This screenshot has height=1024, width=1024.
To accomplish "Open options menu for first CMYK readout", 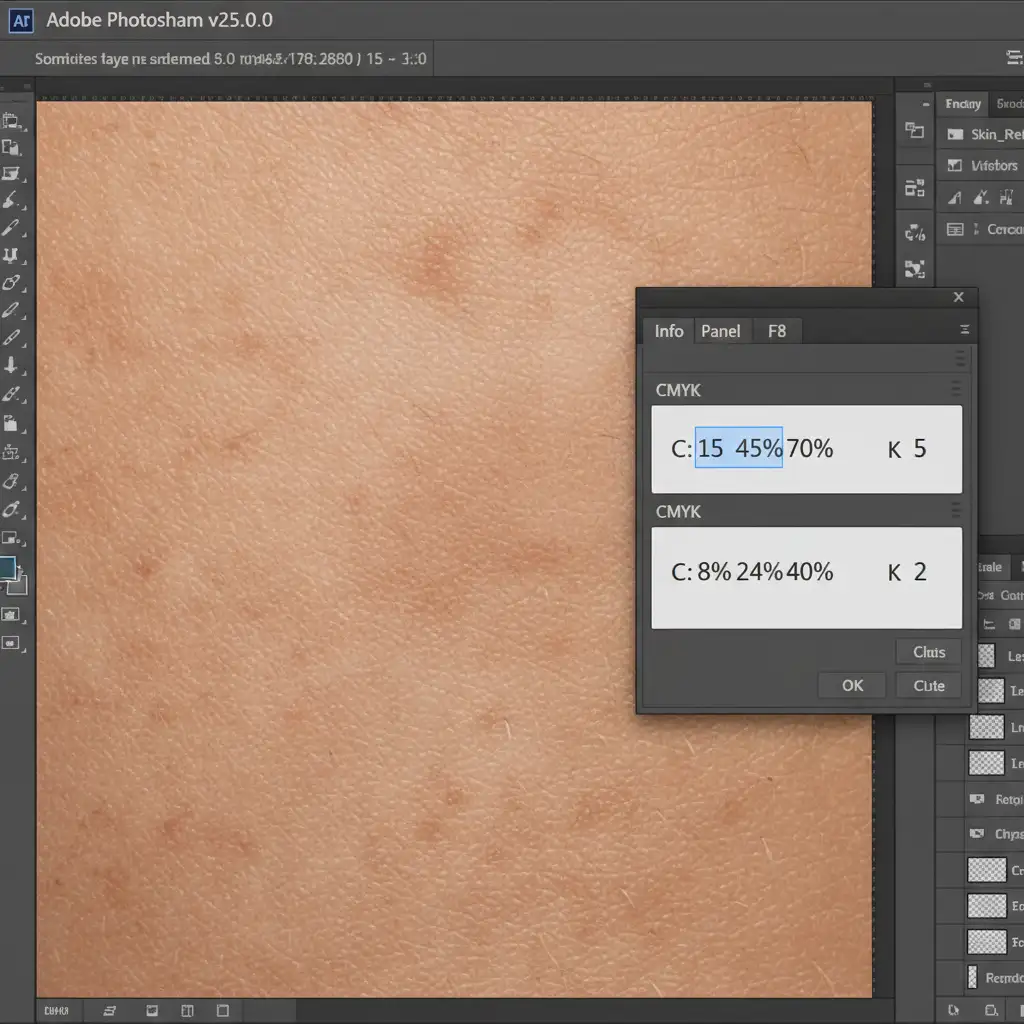I will coord(955,390).
